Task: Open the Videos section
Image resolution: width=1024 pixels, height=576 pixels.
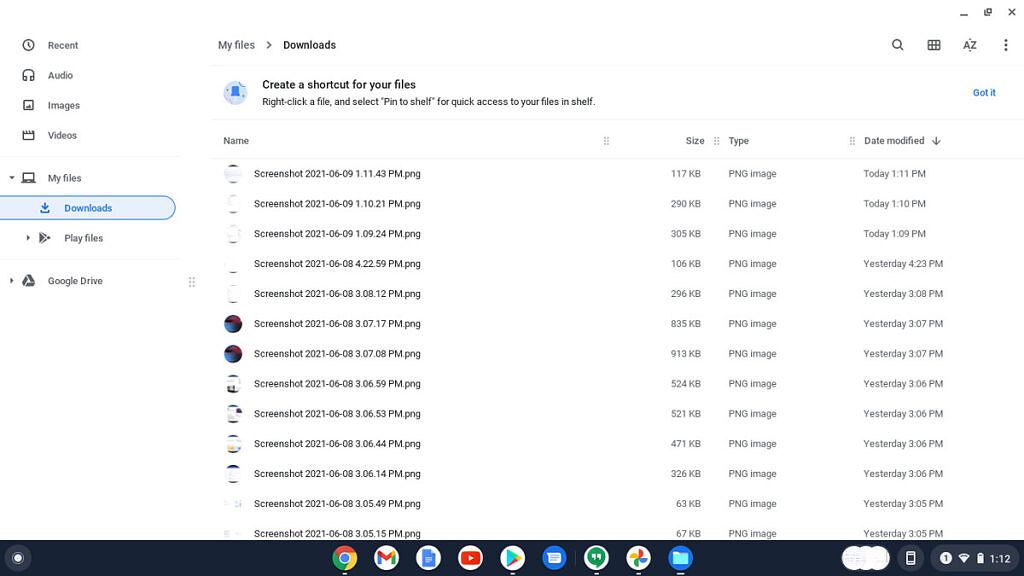Action: pos(62,135)
